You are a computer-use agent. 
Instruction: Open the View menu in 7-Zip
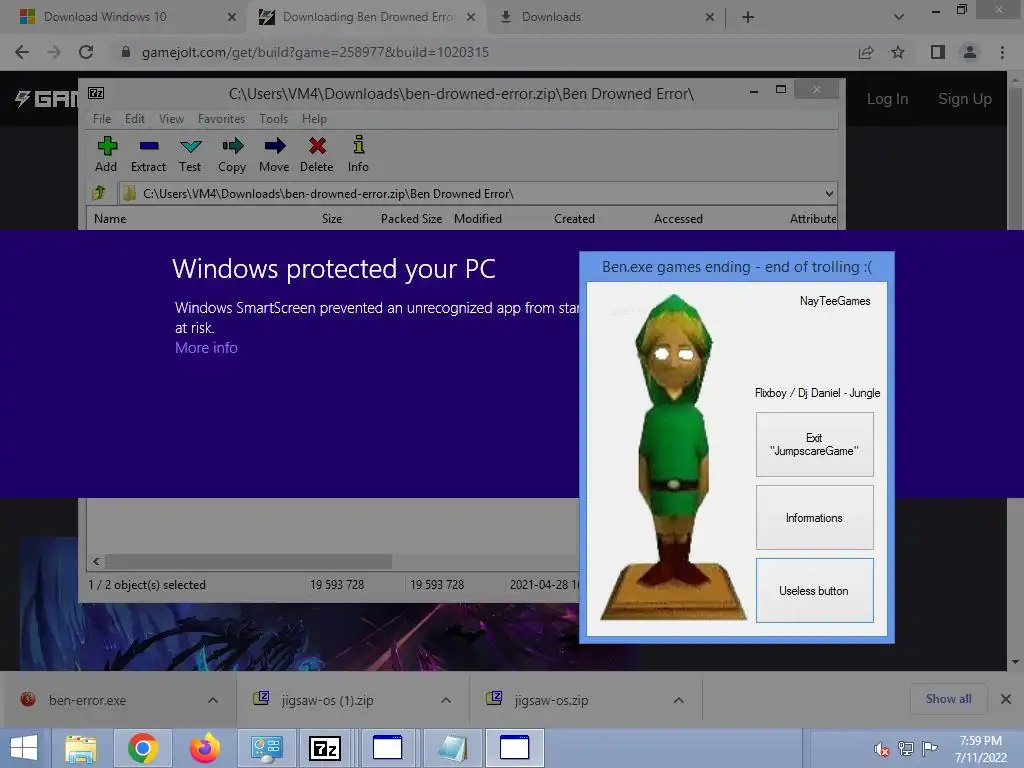[x=171, y=119]
